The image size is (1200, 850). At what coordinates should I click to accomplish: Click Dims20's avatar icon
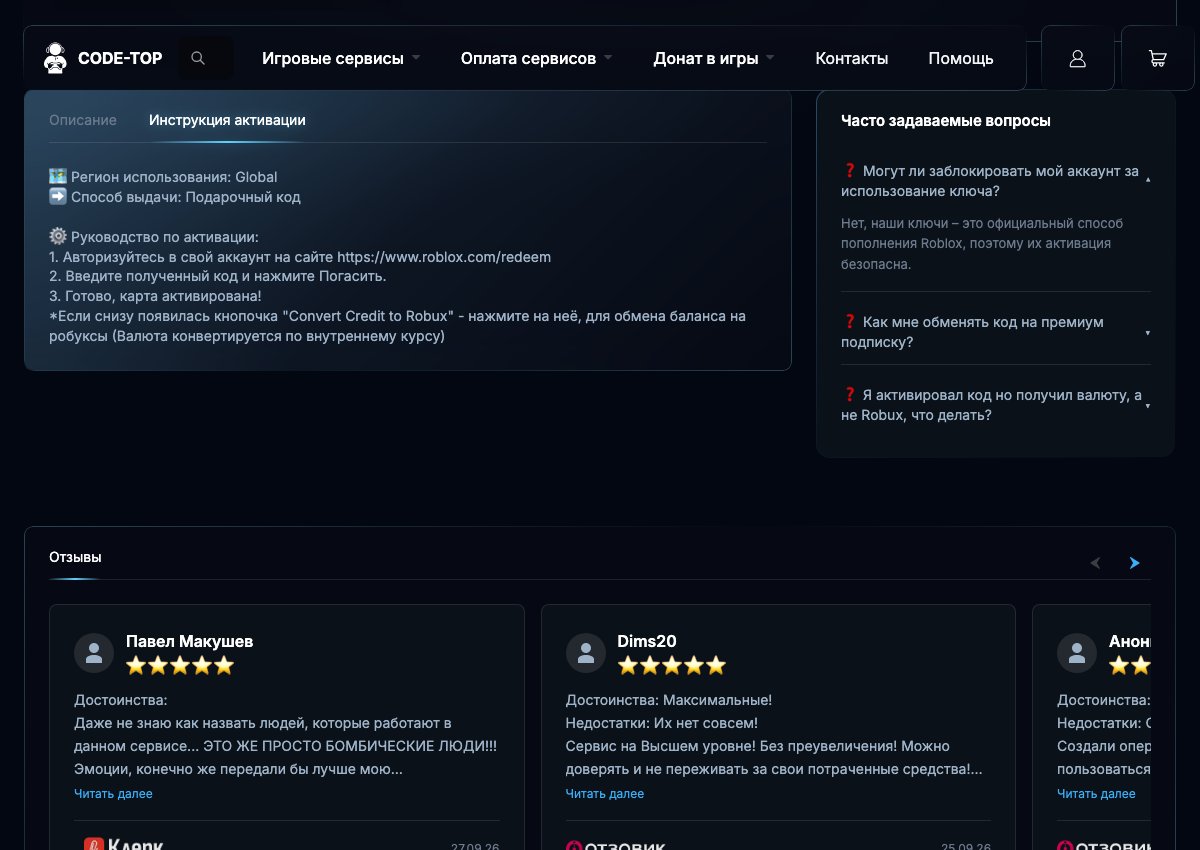[586, 653]
